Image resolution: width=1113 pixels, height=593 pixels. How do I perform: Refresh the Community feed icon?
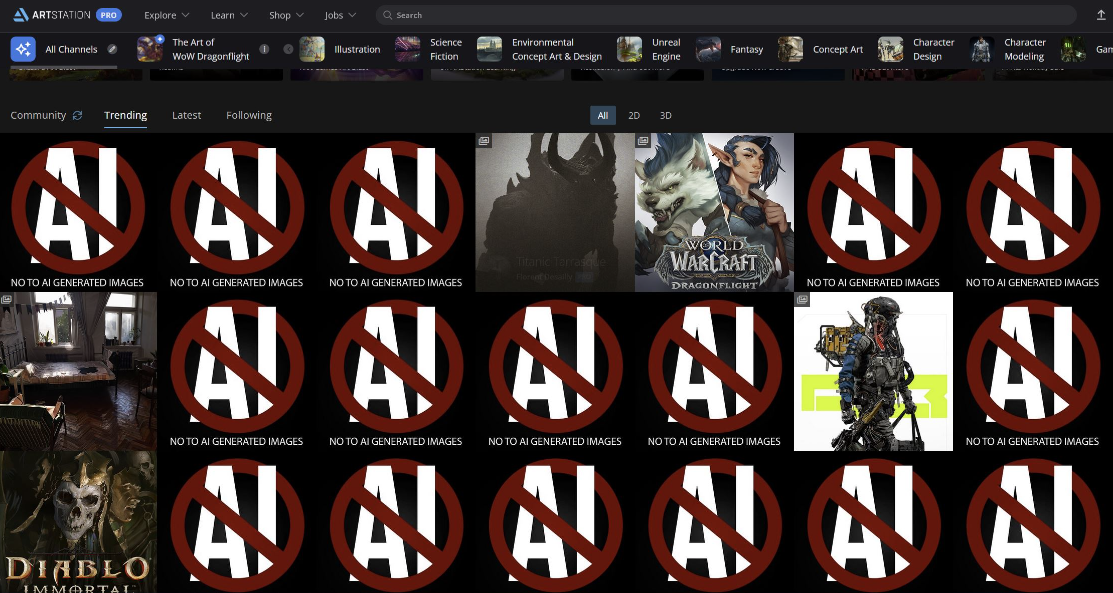pos(78,116)
